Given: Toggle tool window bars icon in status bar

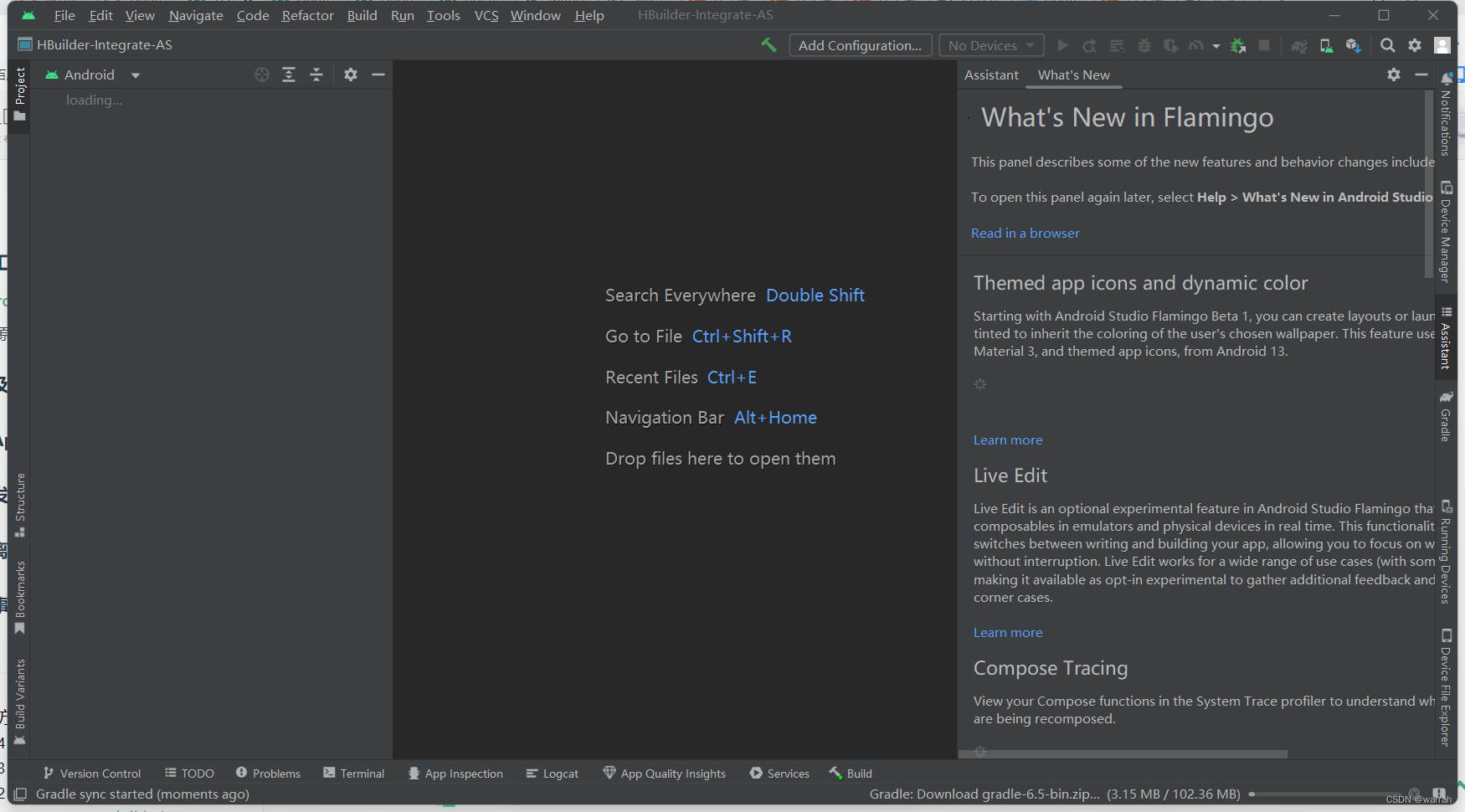Looking at the screenshot, I should click(x=20, y=794).
